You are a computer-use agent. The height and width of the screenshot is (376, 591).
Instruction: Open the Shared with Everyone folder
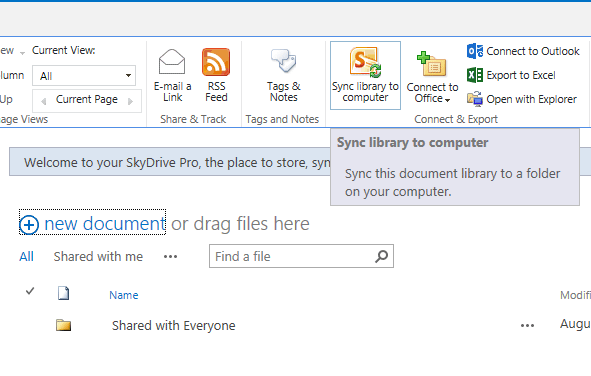click(173, 326)
